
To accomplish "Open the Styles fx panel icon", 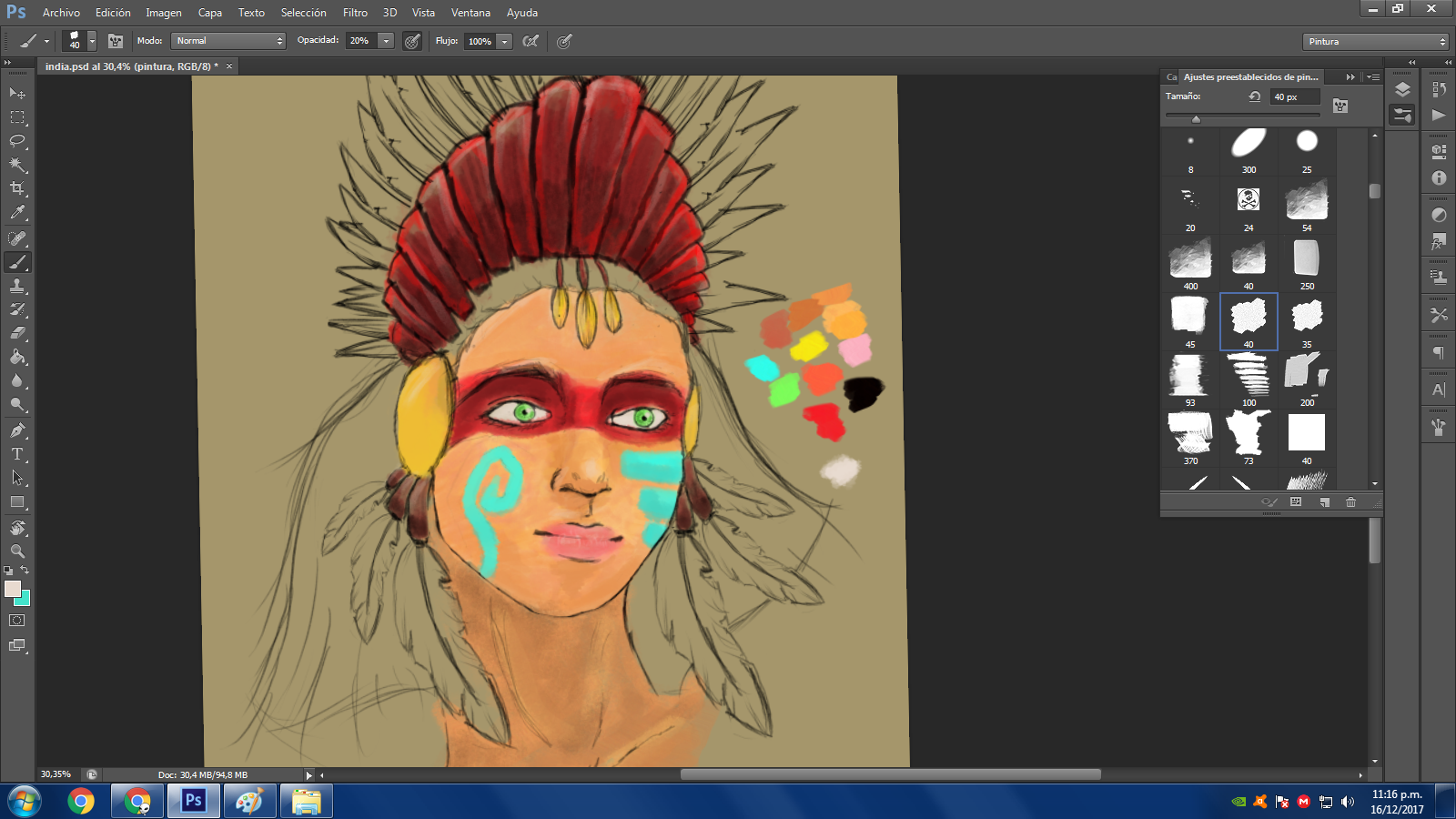I will 1439,241.
